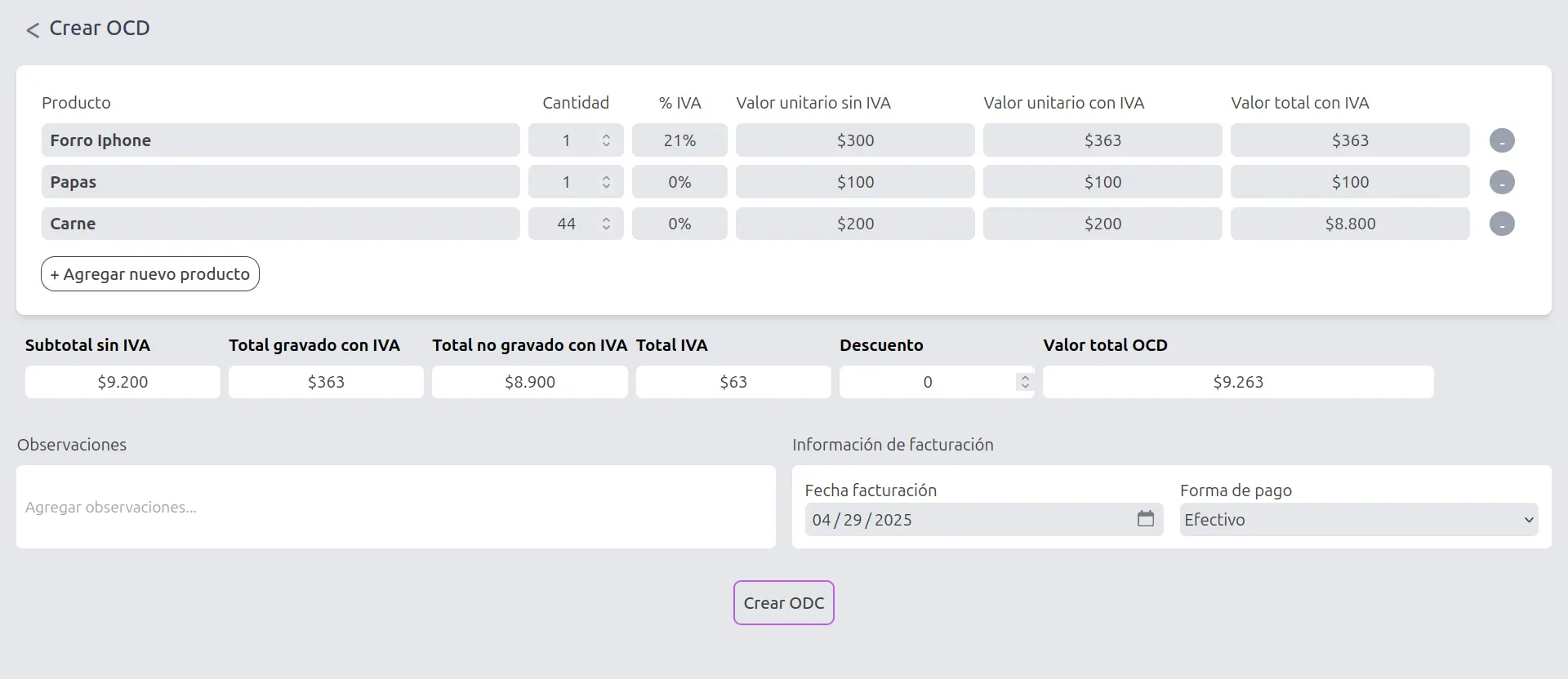Click the Valor total OCD field

tap(1238, 382)
